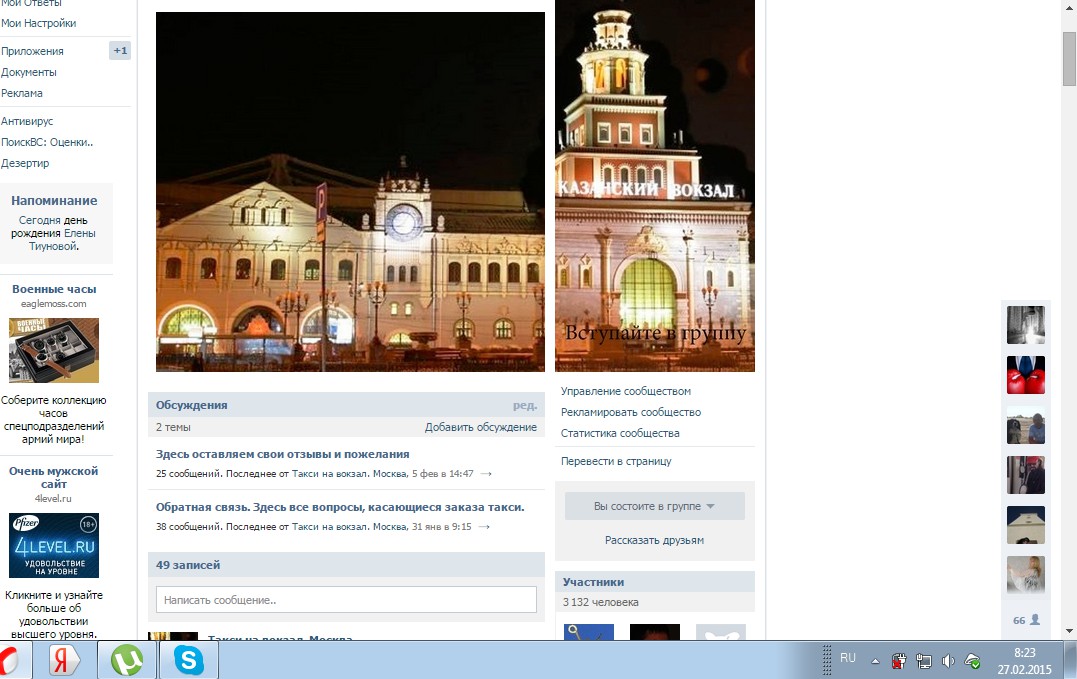Open the Казанский вокзал group avatar

click(x=655, y=185)
